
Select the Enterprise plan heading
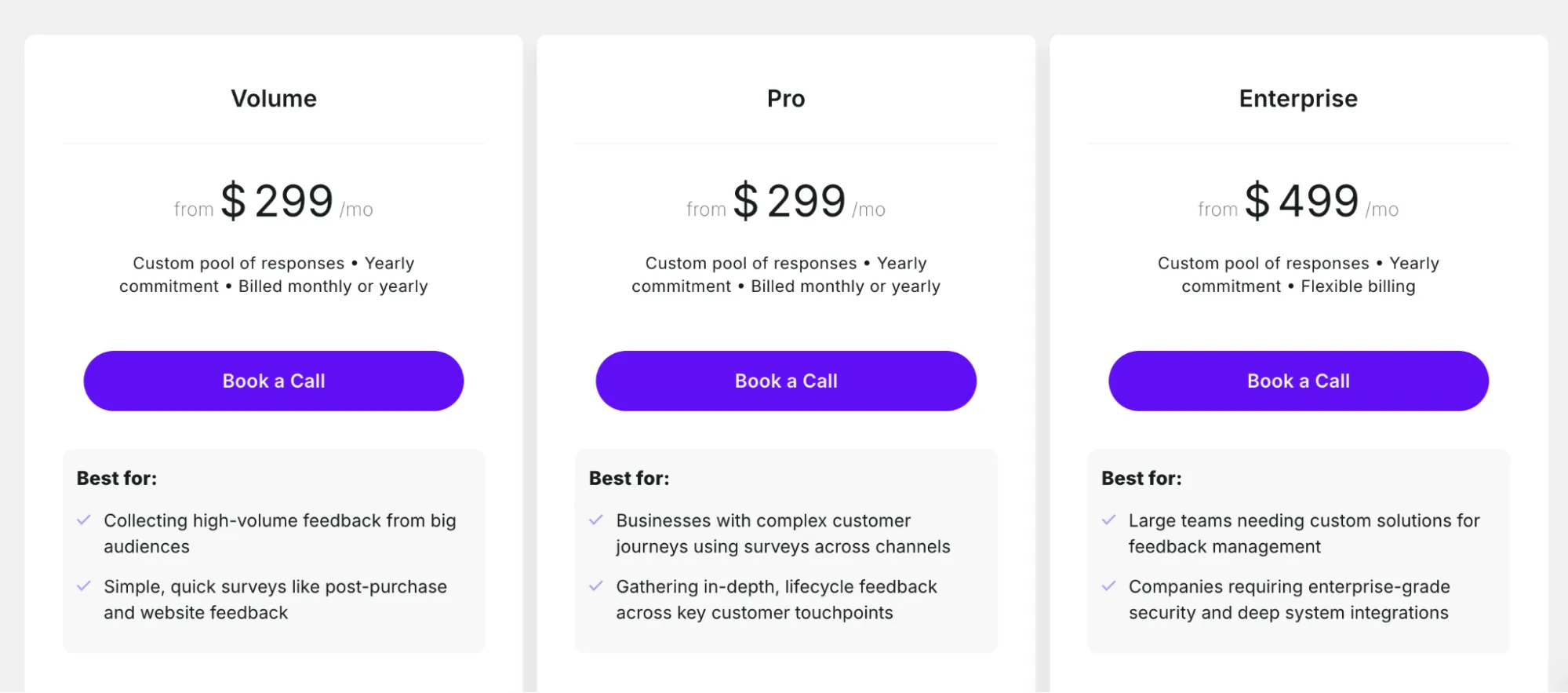(x=1297, y=98)
